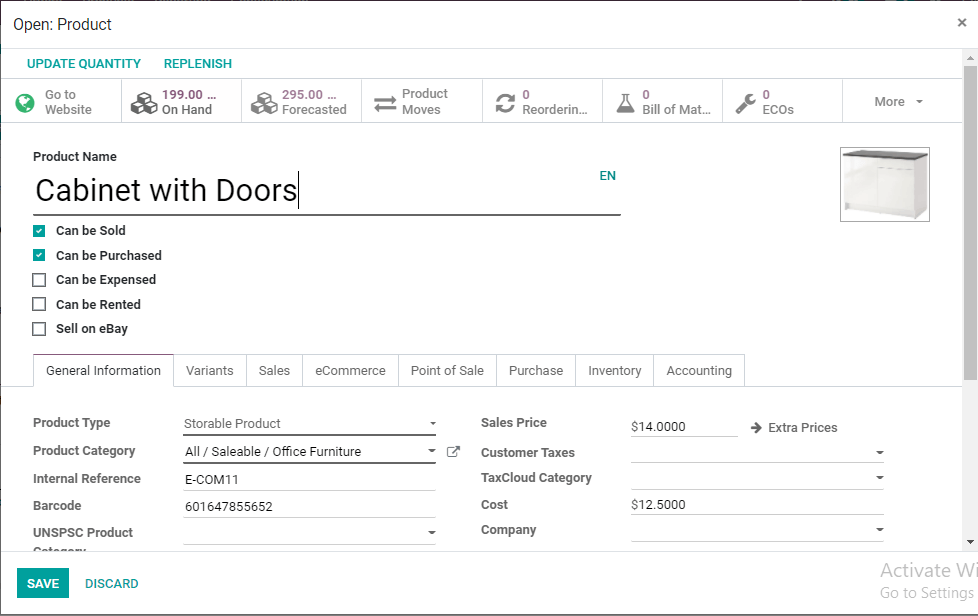
Task: Click the Product Name input field
Action: [327, 191]
